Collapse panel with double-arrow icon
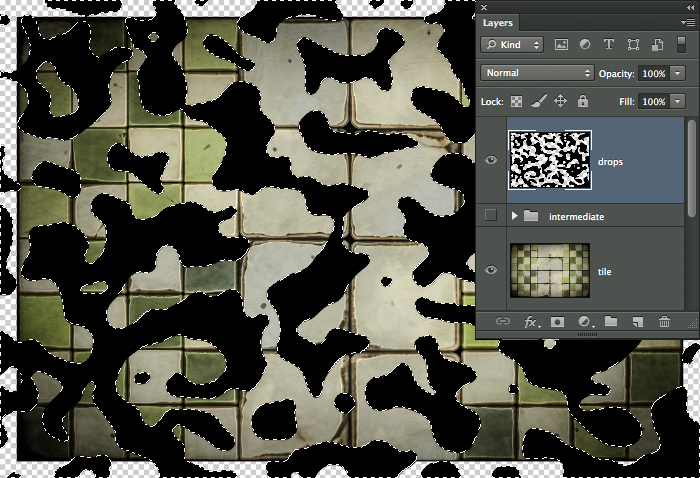The width and height of the screenshot is (700, 478). (x=690, y=7)
